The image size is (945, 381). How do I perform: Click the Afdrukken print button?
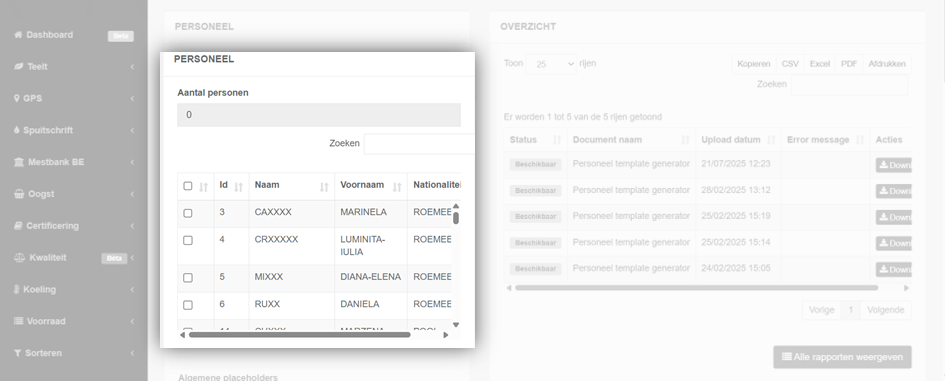887,64
